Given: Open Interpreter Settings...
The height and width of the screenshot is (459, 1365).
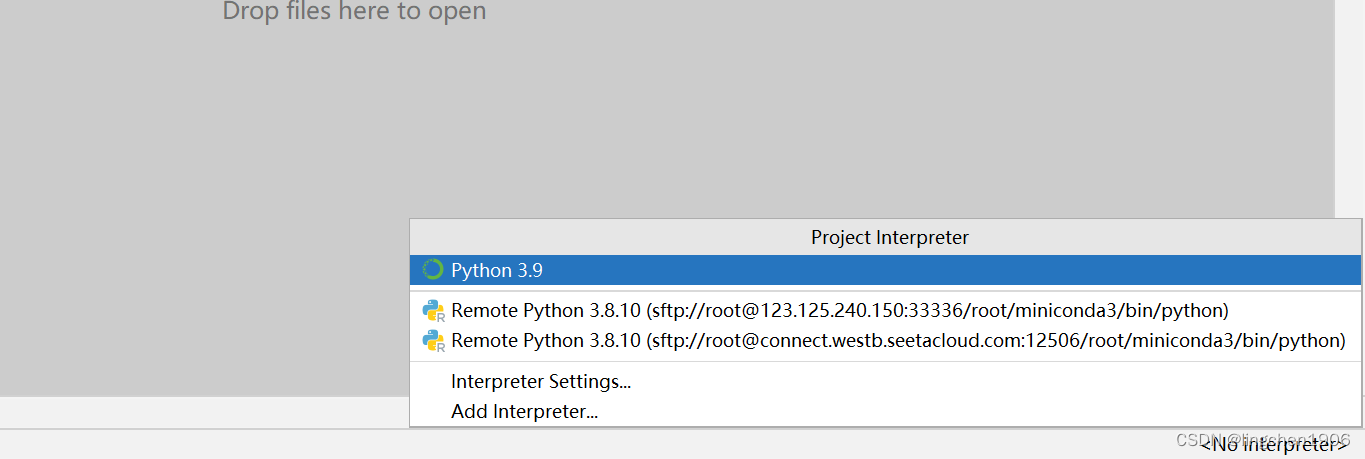Looking at the screenshot, I should coord(541,381).
